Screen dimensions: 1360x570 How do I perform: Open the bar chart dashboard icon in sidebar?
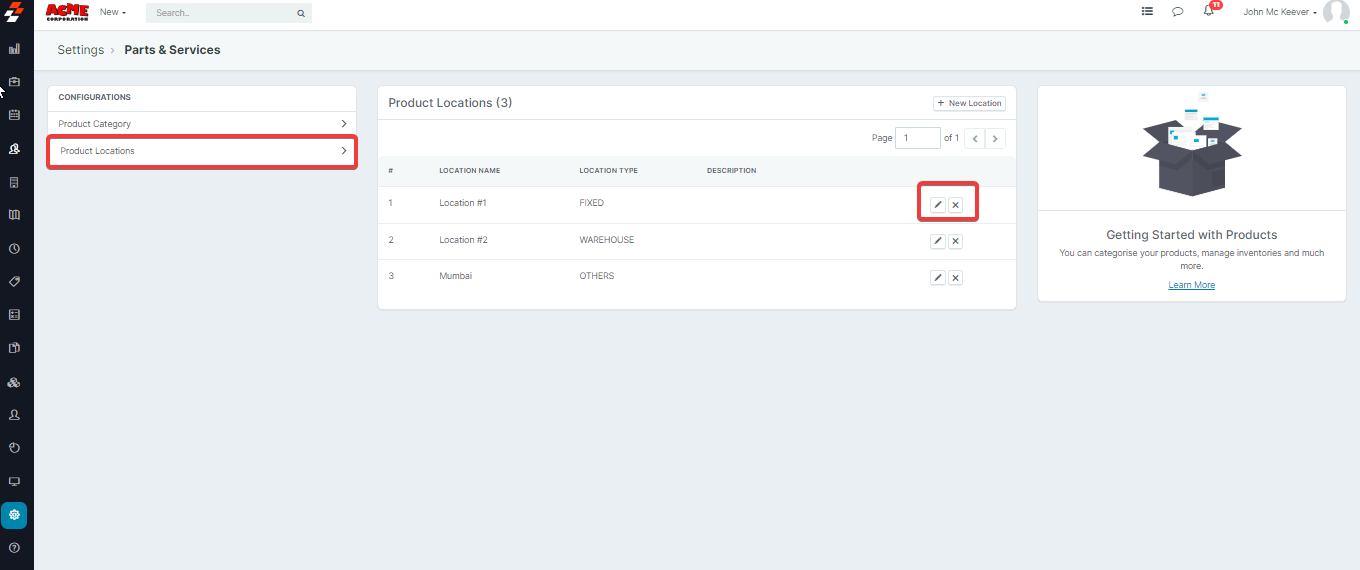pos(14,48)
